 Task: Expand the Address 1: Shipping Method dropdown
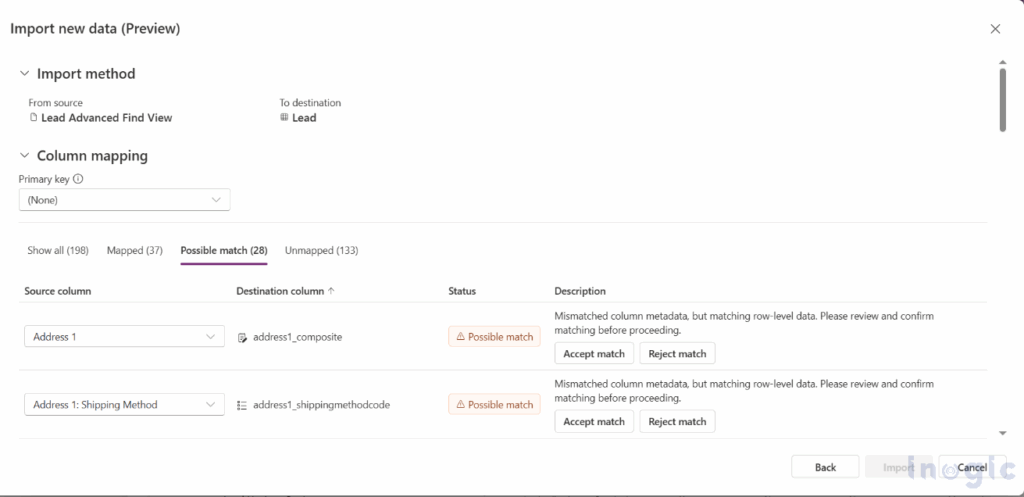(125, 405)
